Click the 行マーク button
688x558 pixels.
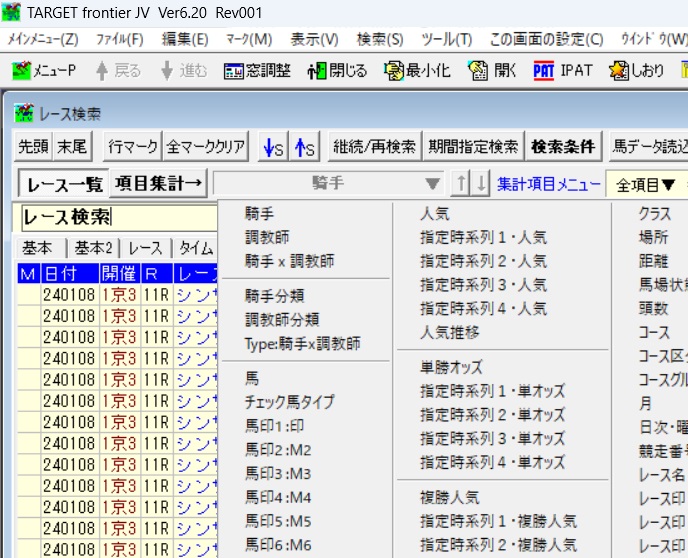point(133,147)
